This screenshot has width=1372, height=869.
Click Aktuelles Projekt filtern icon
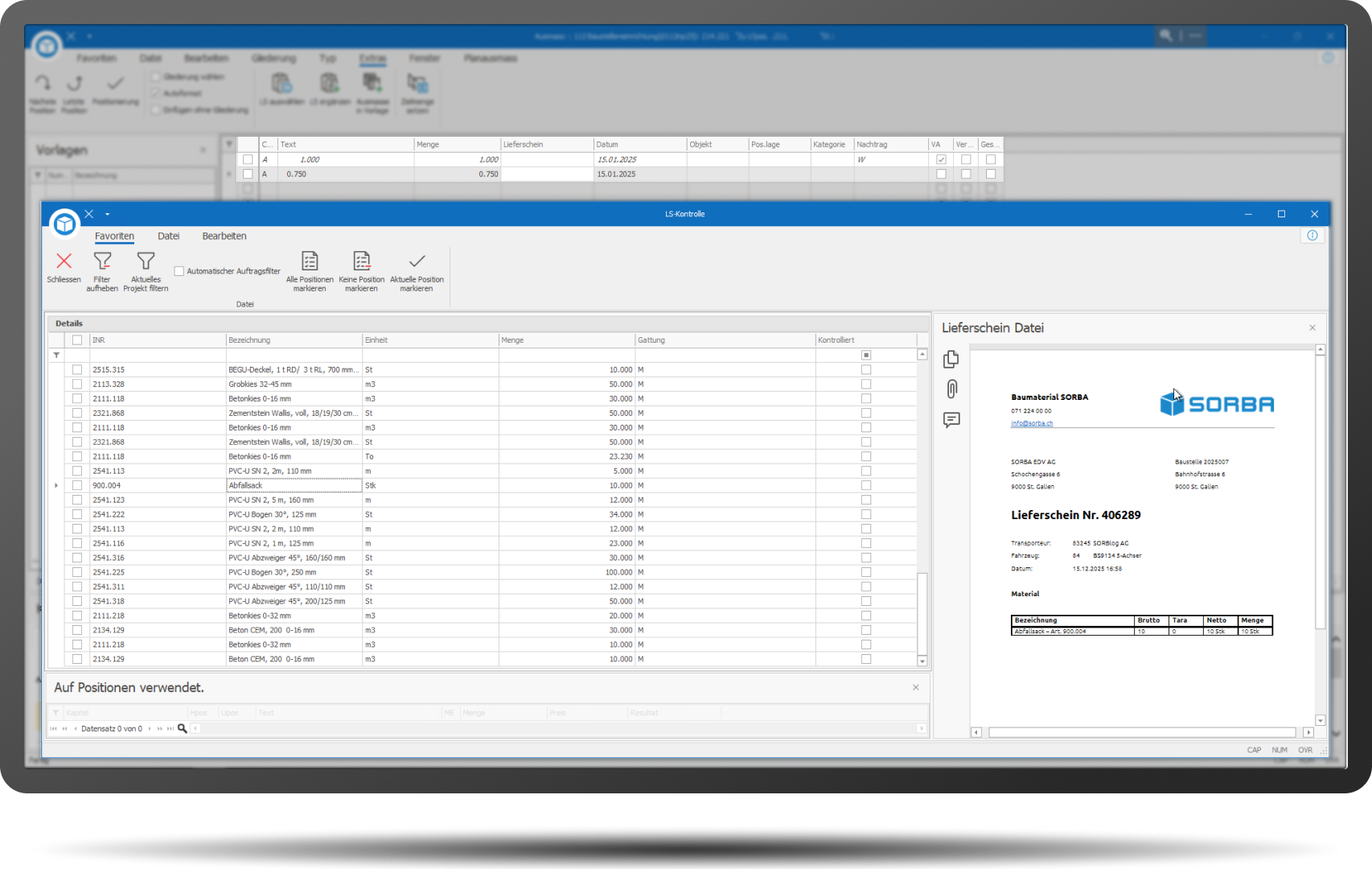[146, 262]
